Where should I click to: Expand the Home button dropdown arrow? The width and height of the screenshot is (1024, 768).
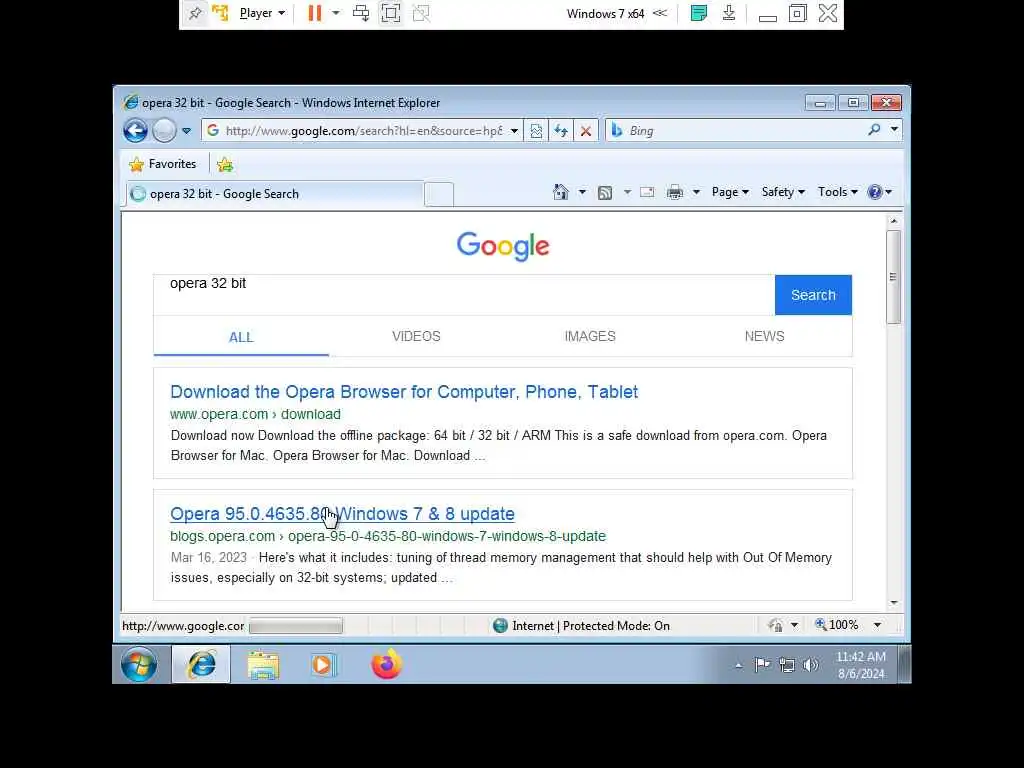[582, 192]
